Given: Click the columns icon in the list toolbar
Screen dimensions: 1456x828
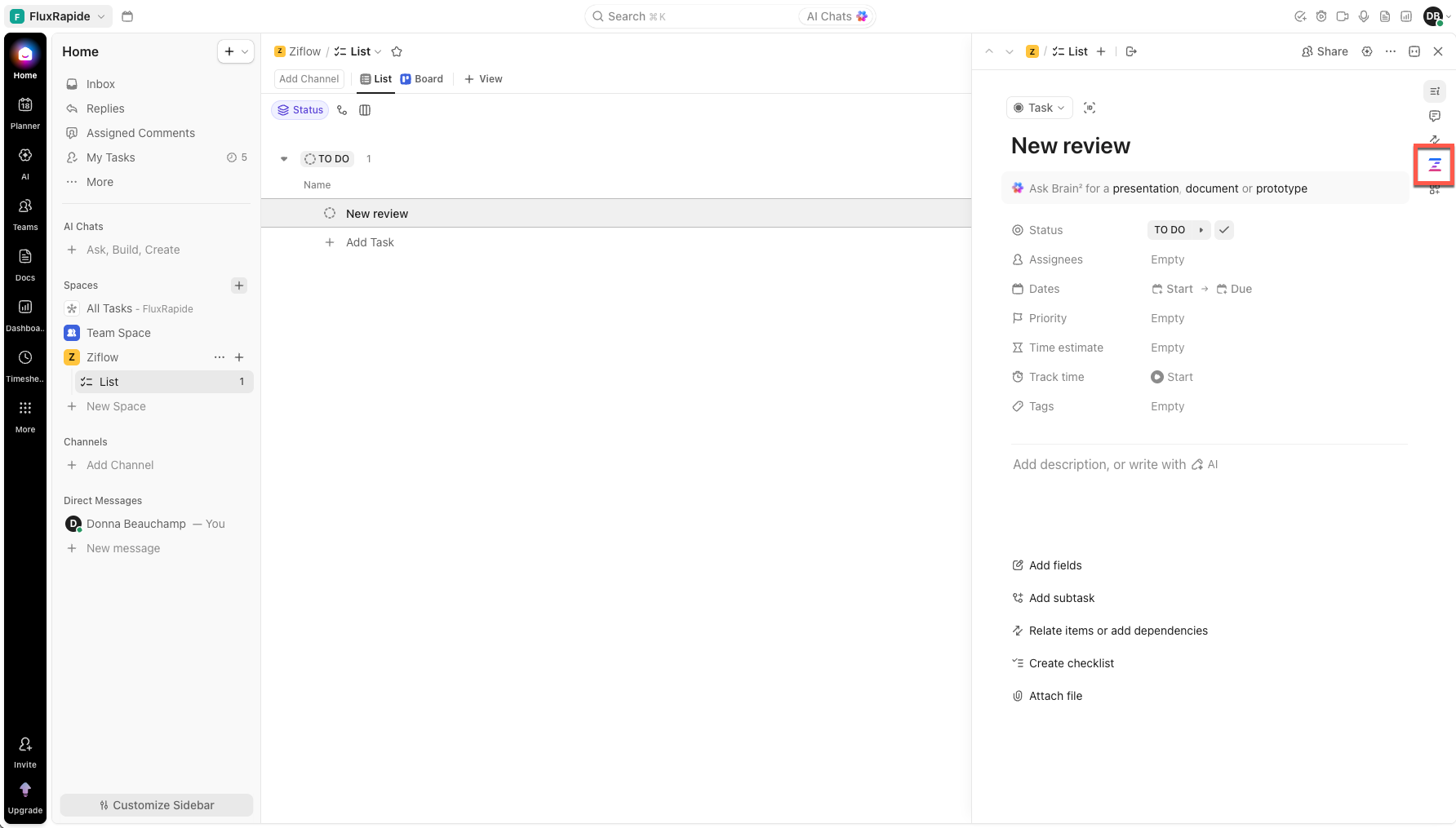Looking at the screenshot, I should click(365, 110).
